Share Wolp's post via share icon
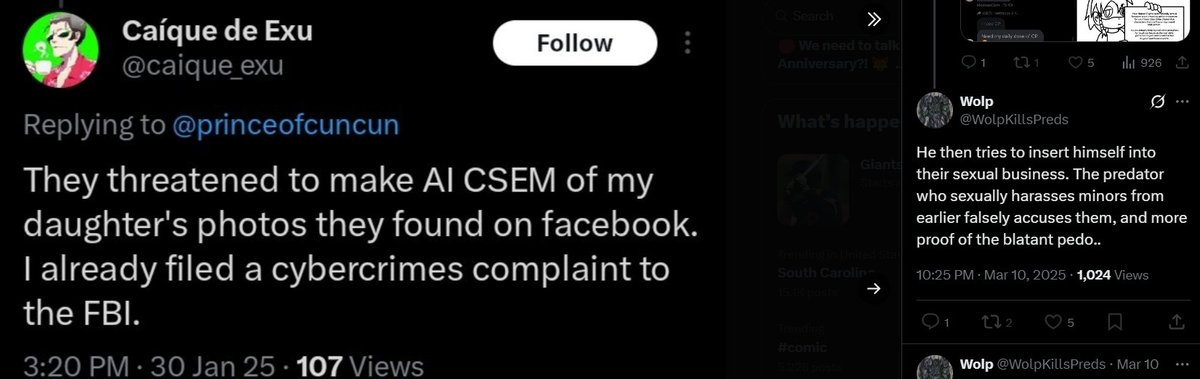This screenshot has width=1200, height=379. pyautogui.click(x=1174, y=322)
